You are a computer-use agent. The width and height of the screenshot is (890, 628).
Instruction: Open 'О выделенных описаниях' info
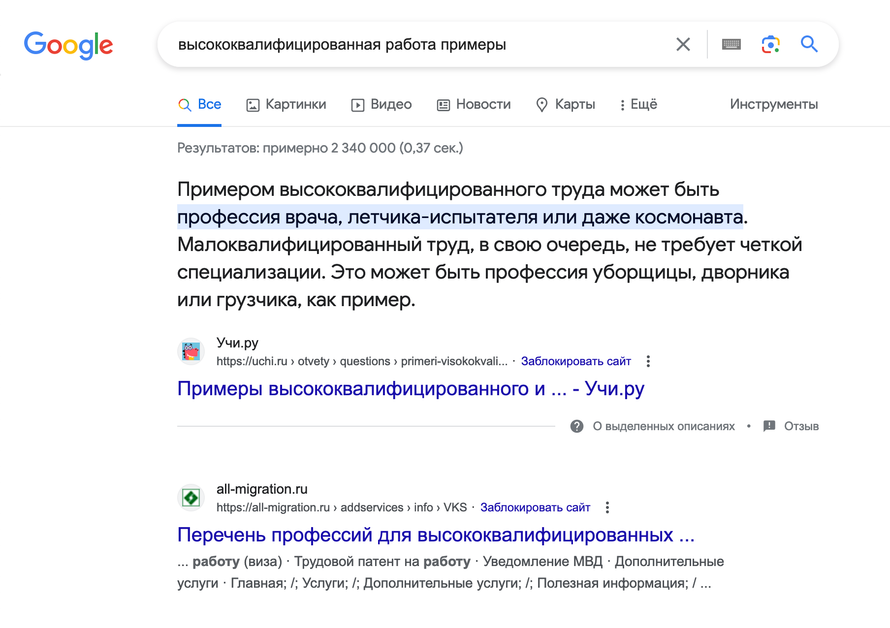(664, 426)
